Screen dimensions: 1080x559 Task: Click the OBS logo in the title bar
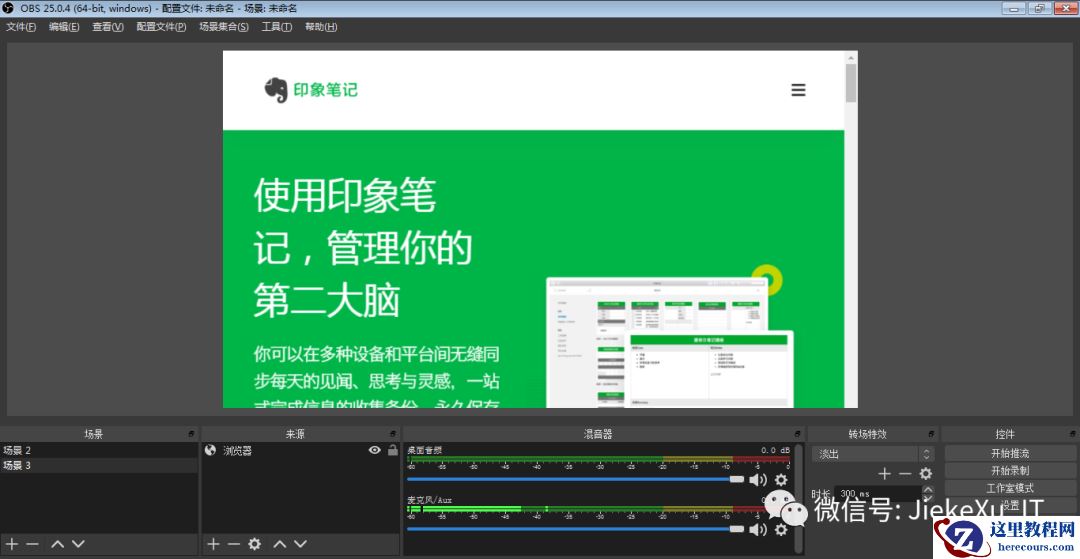click(8, 8)
